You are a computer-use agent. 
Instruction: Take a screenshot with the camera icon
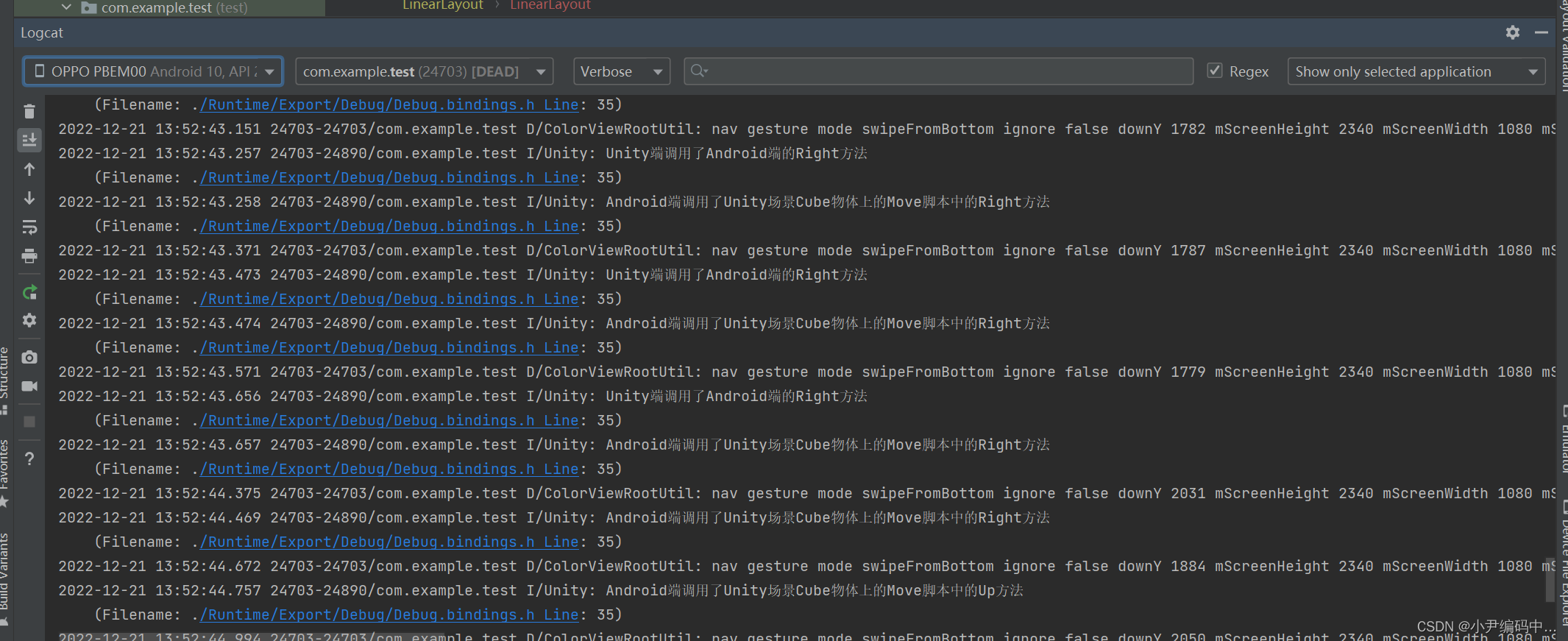(29, 358)
